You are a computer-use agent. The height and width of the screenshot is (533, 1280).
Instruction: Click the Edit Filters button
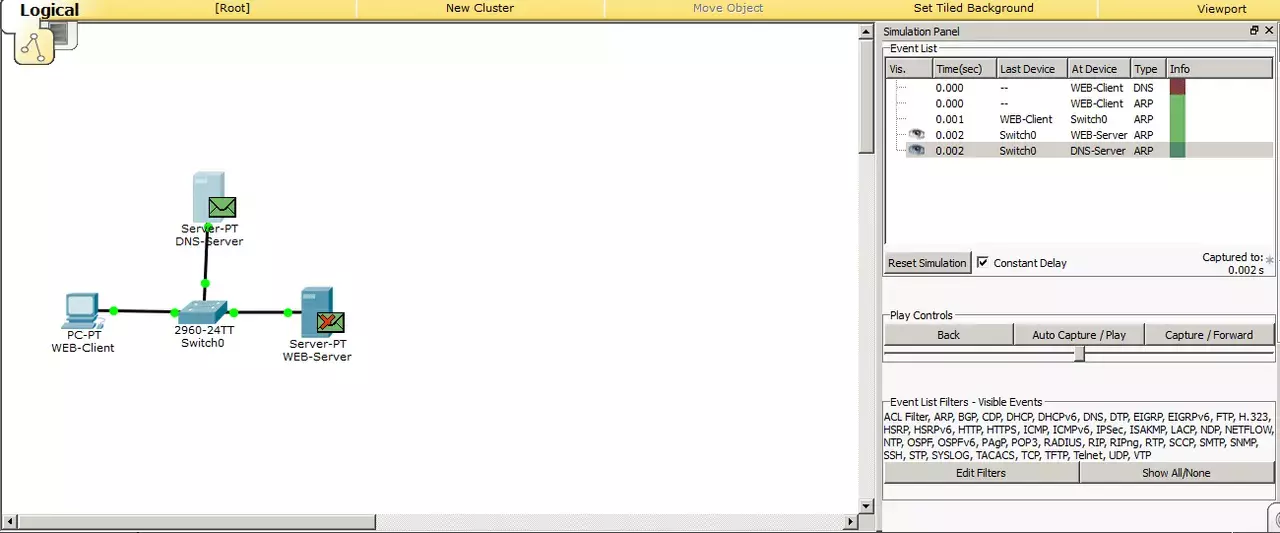(x=981, y=473)
